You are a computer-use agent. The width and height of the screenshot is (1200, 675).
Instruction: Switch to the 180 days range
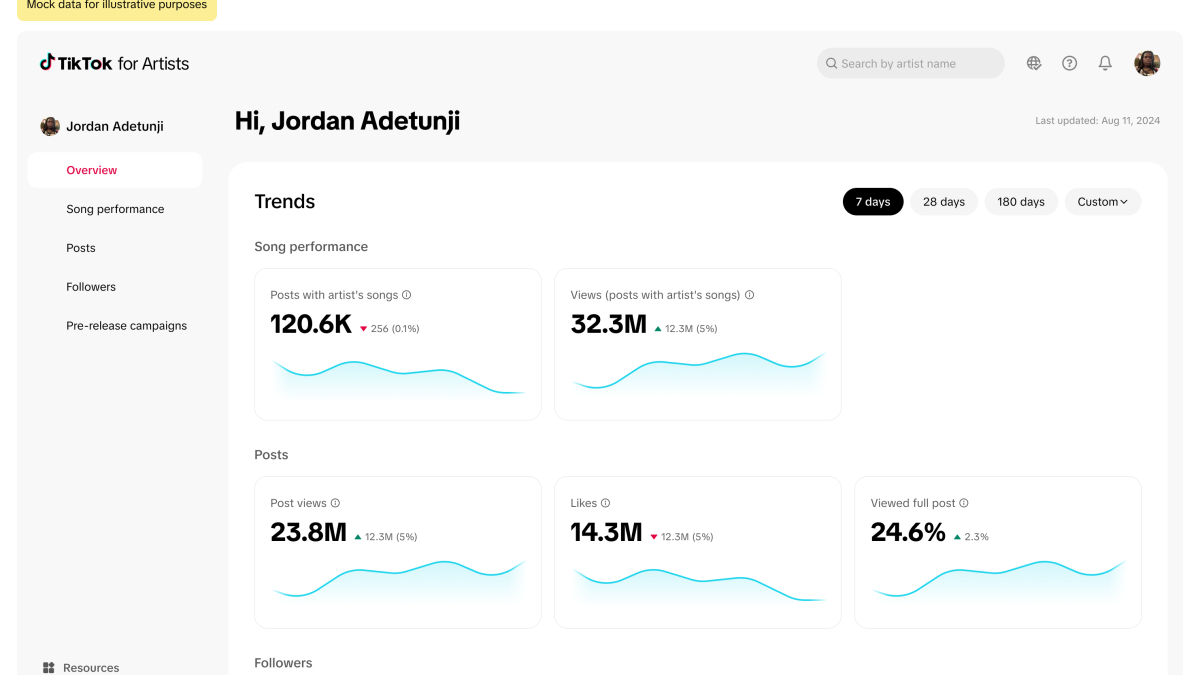tap(1020, 202)
